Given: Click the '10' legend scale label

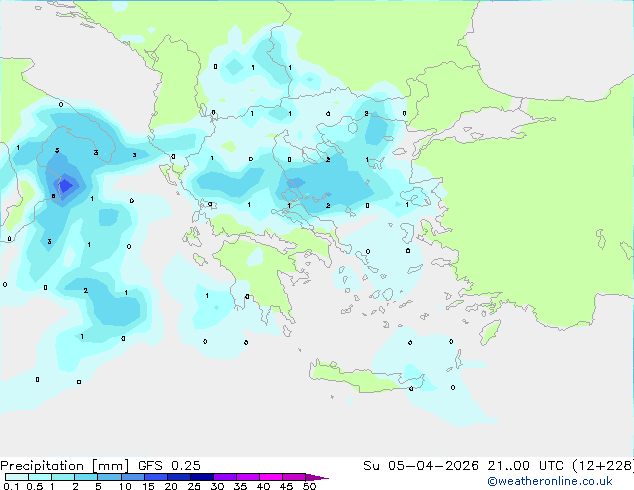Looking at the screenshot, I should click(125, 486).
